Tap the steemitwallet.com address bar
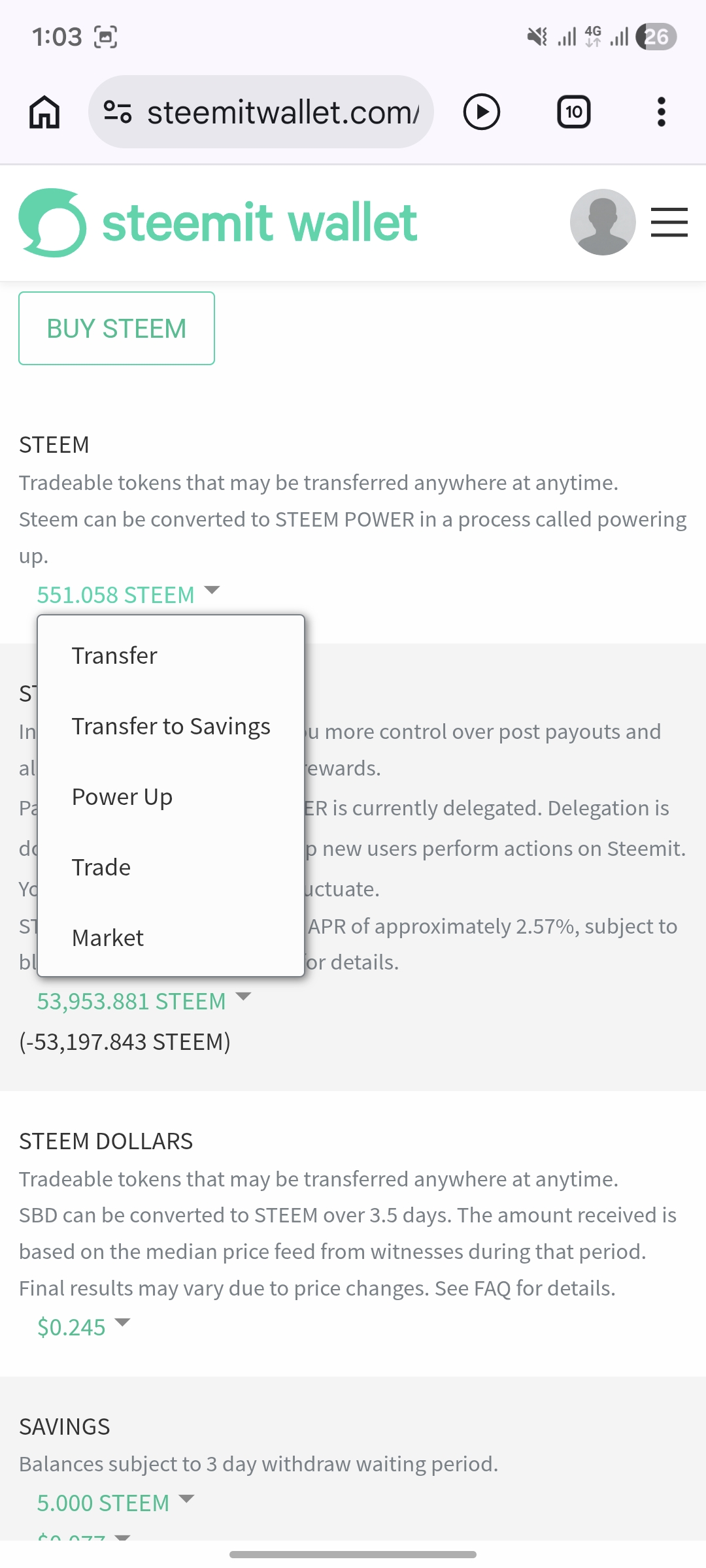This screenshot has height=1568, width=706. coord(282,112)
